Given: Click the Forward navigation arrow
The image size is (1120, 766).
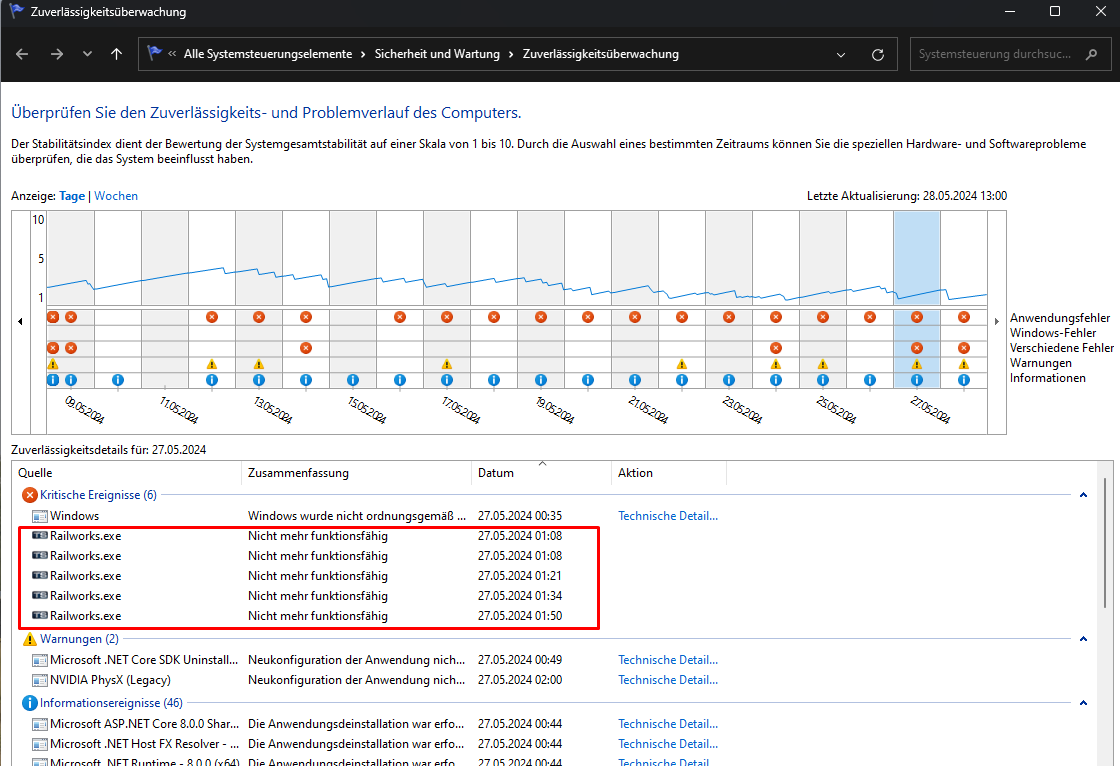Looking at the screenshot, I should pyautogui.click(x=56, y=54).
